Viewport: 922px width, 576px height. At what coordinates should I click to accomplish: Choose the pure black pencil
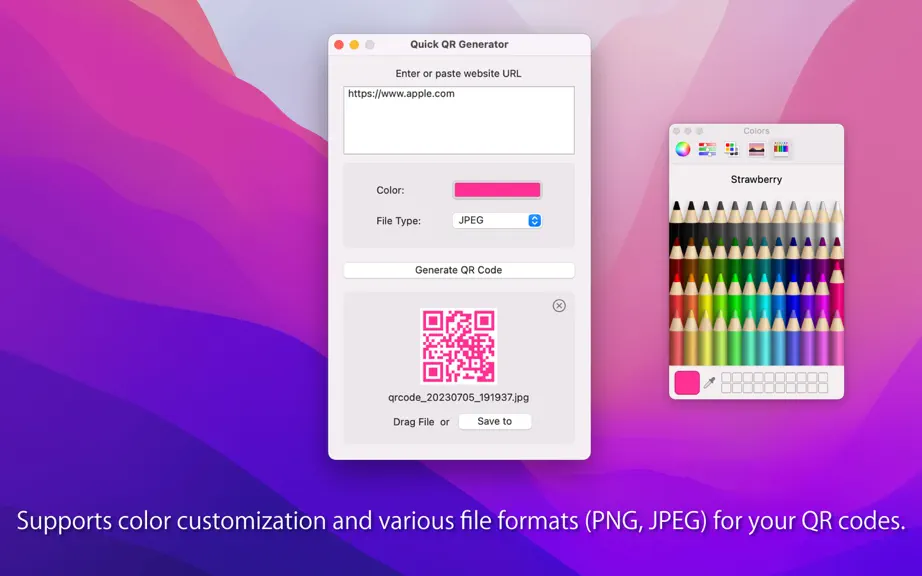point(676,220)
